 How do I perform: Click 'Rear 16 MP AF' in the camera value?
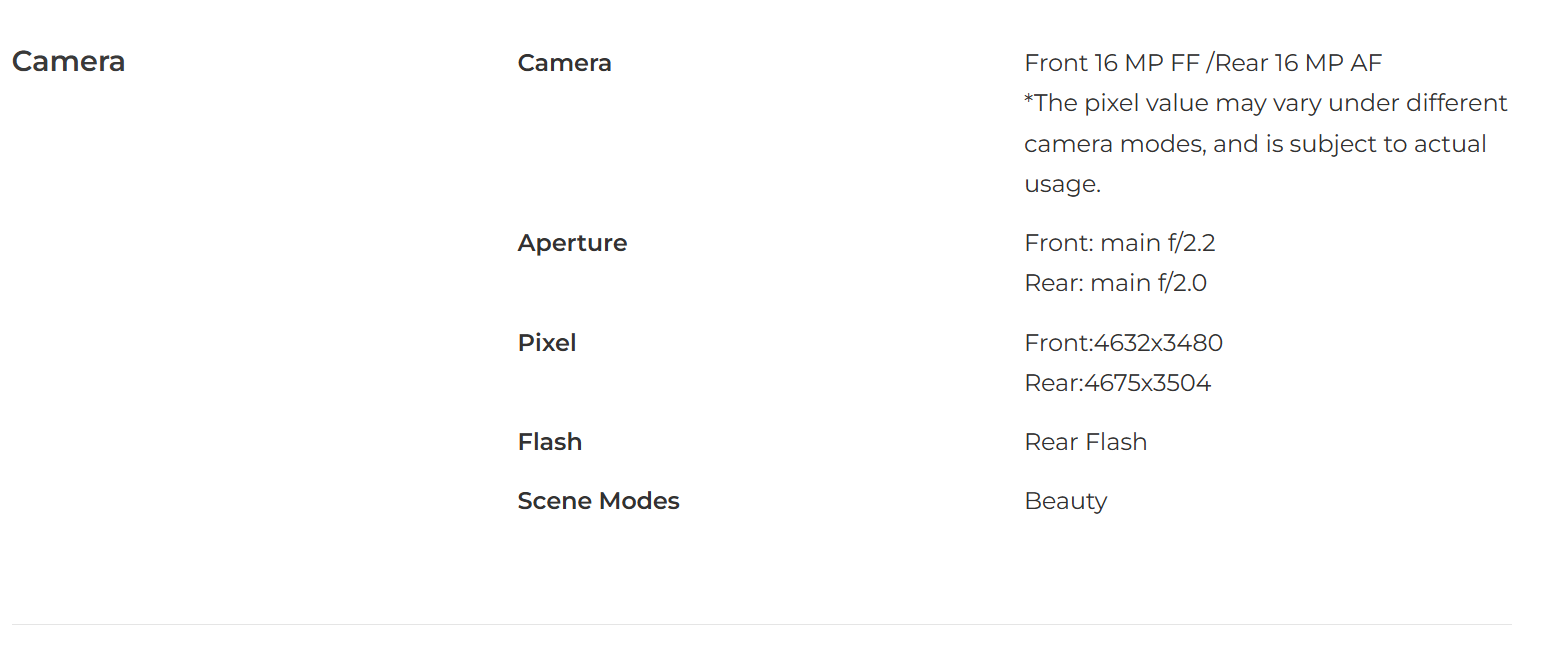point(1298,63)
